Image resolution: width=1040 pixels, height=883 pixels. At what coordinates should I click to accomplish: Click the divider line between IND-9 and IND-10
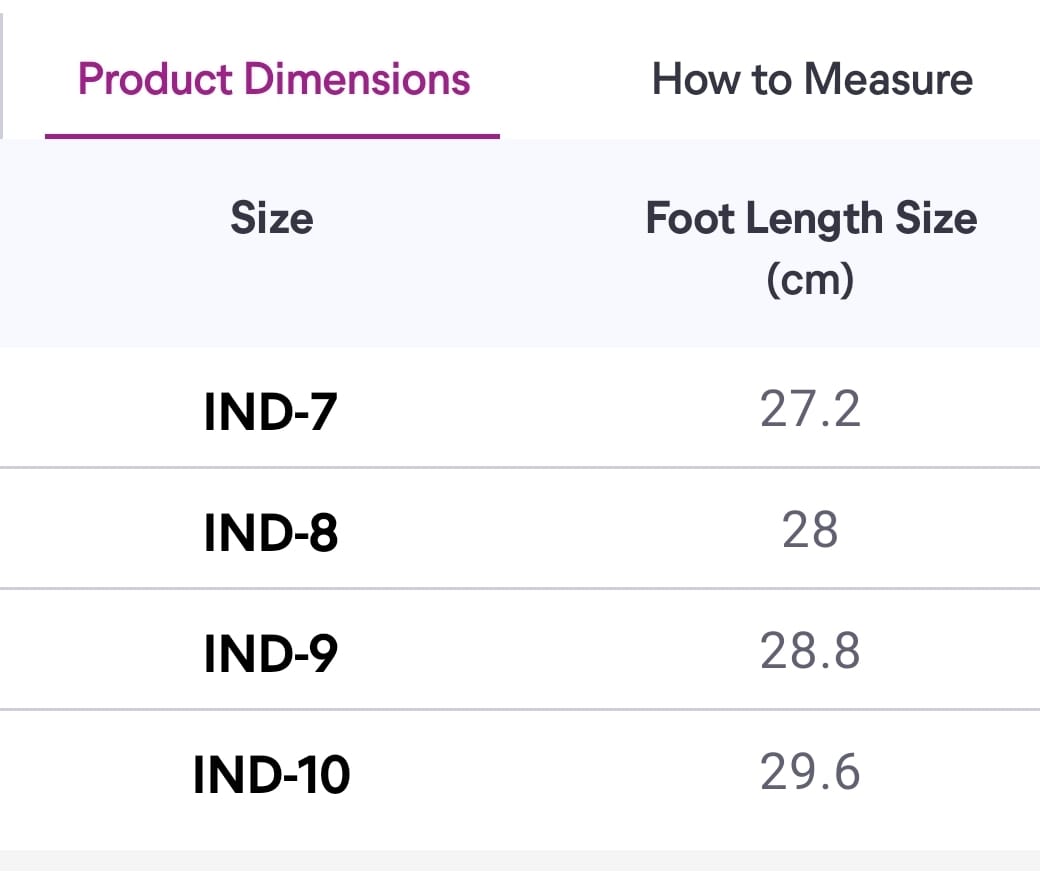(520, 710)
